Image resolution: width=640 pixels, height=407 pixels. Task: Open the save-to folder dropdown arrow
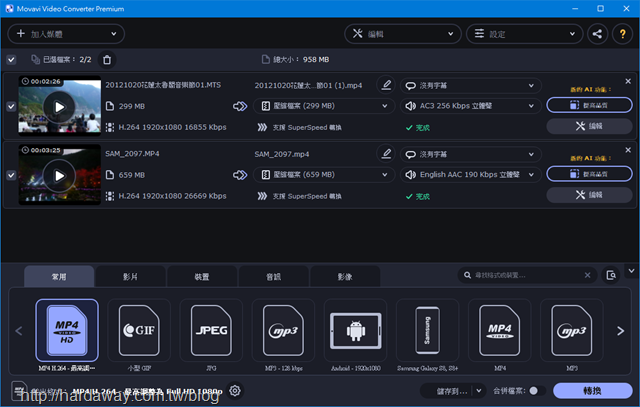coord(479,391)
